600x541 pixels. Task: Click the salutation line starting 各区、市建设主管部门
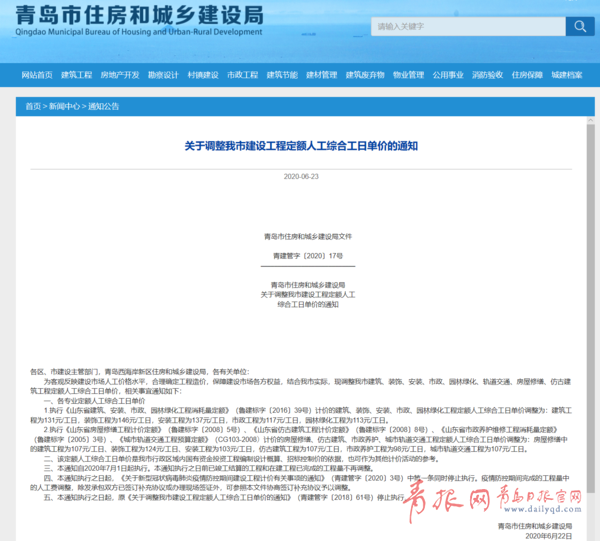140,372
